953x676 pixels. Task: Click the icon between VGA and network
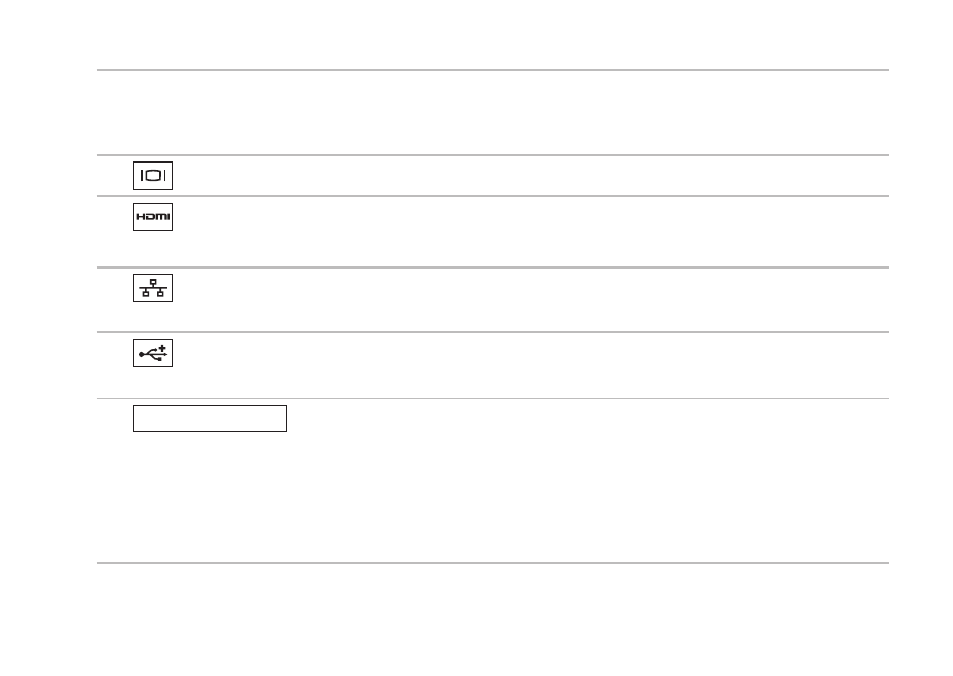153,217
